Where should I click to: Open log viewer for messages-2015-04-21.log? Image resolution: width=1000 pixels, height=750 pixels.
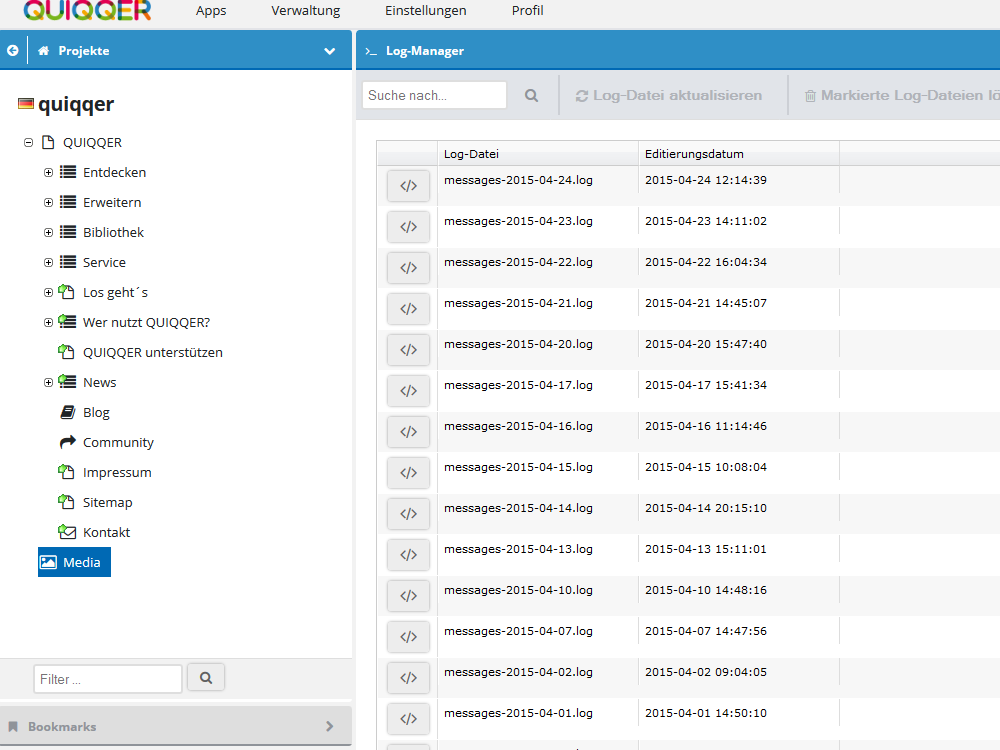click(x=408, y=309)
